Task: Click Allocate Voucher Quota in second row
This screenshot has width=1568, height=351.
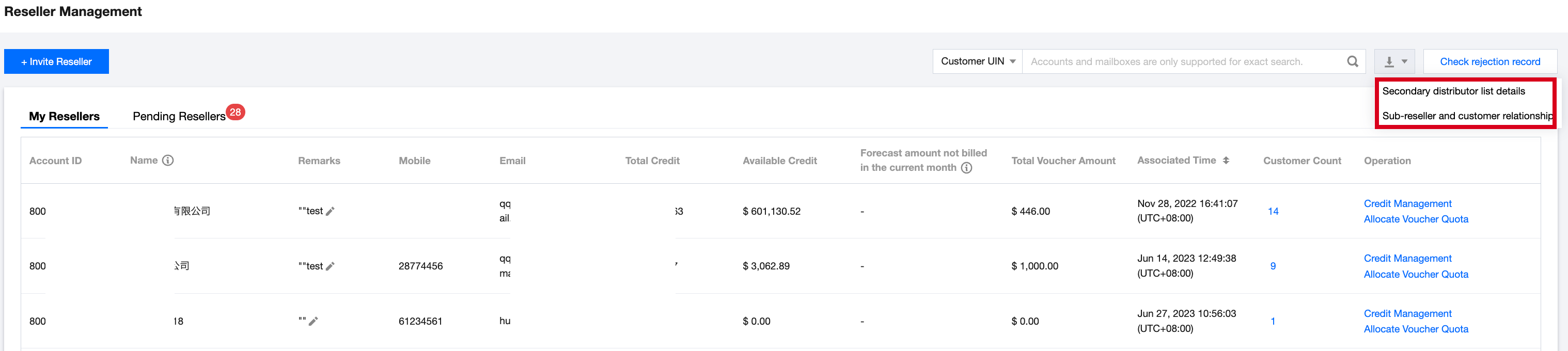Action: [1415, 275]
